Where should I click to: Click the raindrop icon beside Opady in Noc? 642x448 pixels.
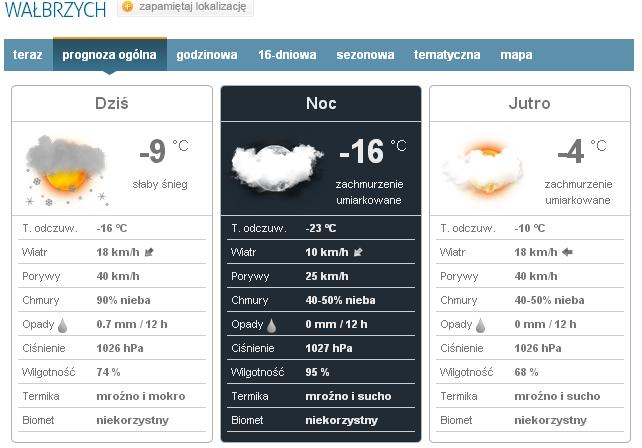click(271, 325)
